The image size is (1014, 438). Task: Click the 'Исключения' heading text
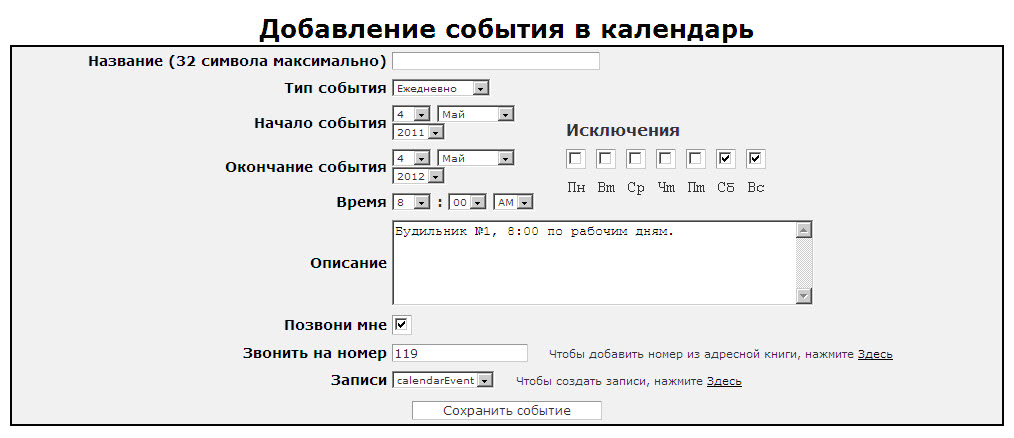[x=623, y=130]
